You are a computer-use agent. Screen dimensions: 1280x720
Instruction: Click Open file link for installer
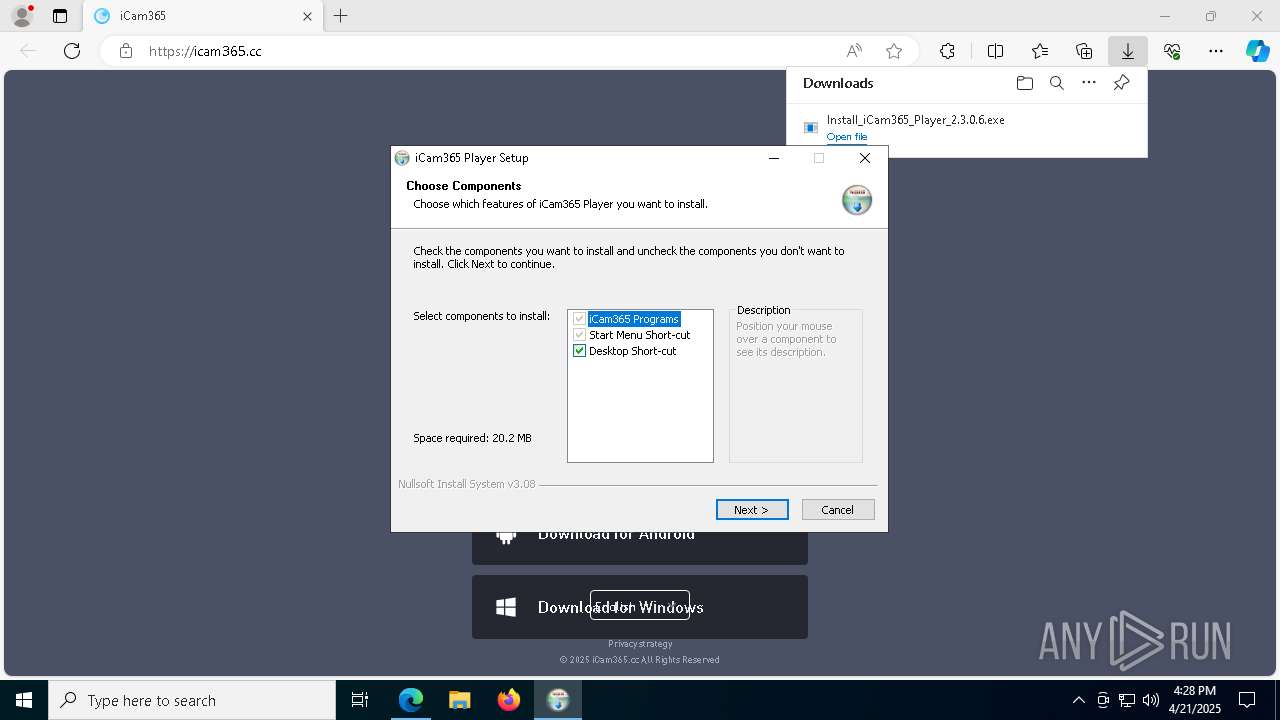tap(847, 137)
